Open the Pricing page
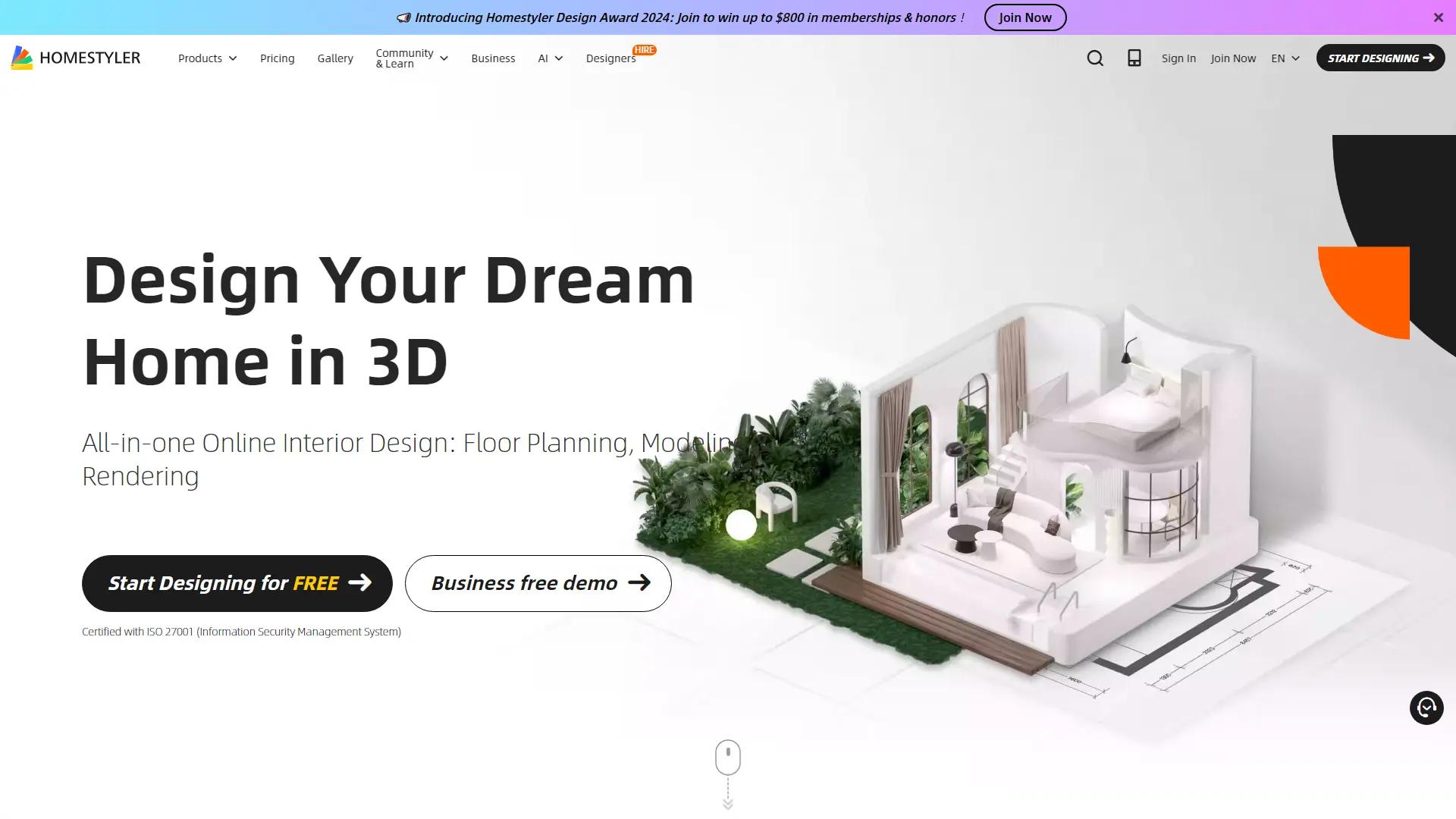The width and height of the screenshot is (1456, 819). click(x=277, y=58)
